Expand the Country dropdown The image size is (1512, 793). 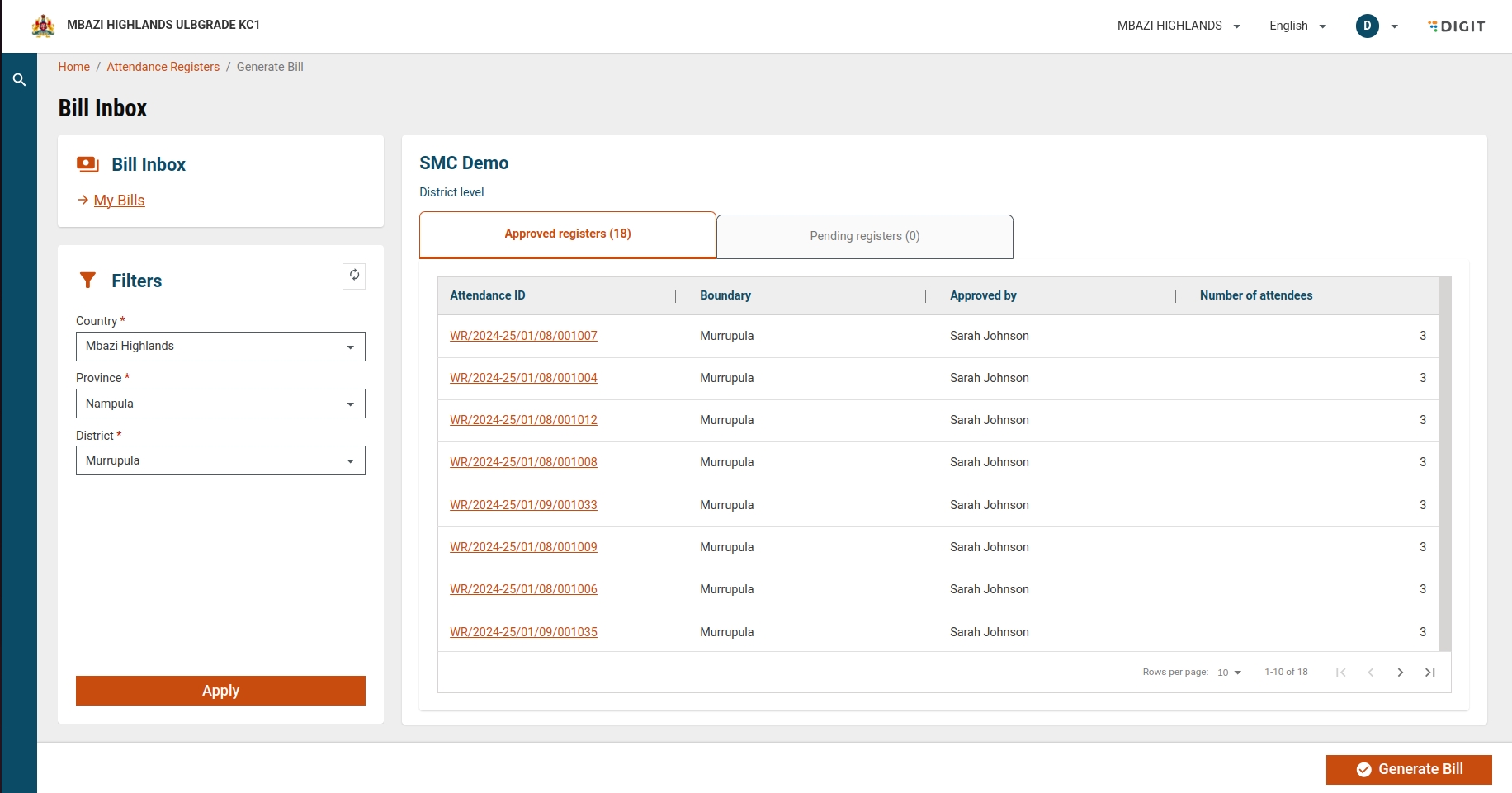coord(220,347)
